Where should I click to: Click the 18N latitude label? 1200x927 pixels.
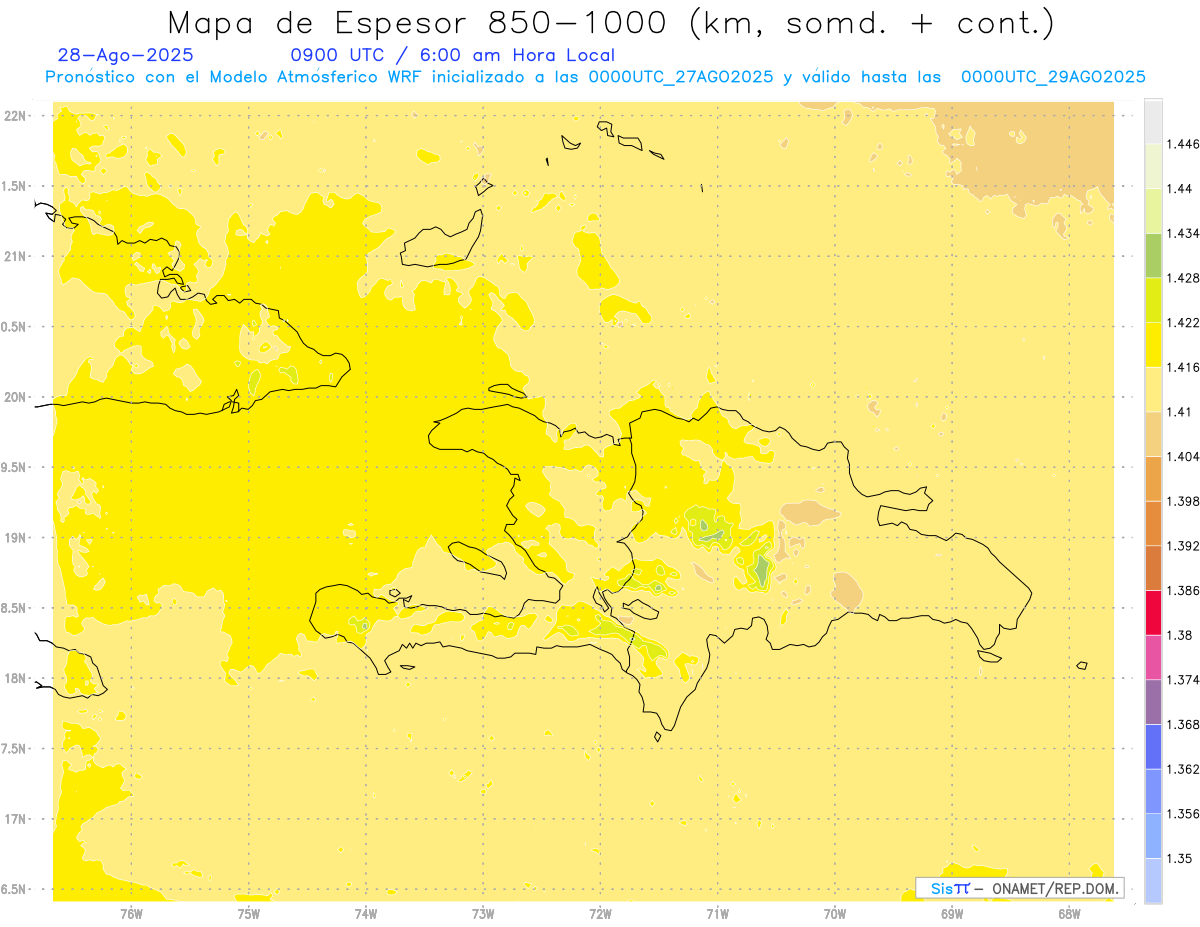[17, 678]
